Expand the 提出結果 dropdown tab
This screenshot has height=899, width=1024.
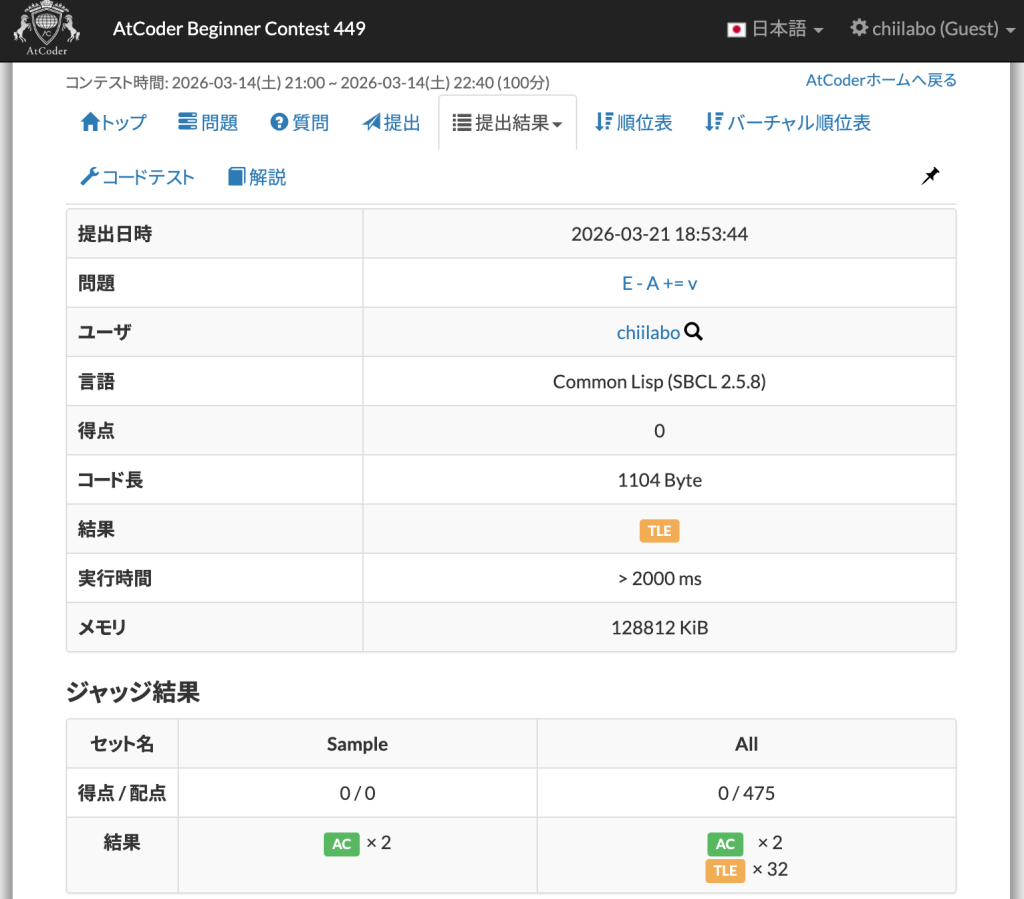tap(507, 122)
